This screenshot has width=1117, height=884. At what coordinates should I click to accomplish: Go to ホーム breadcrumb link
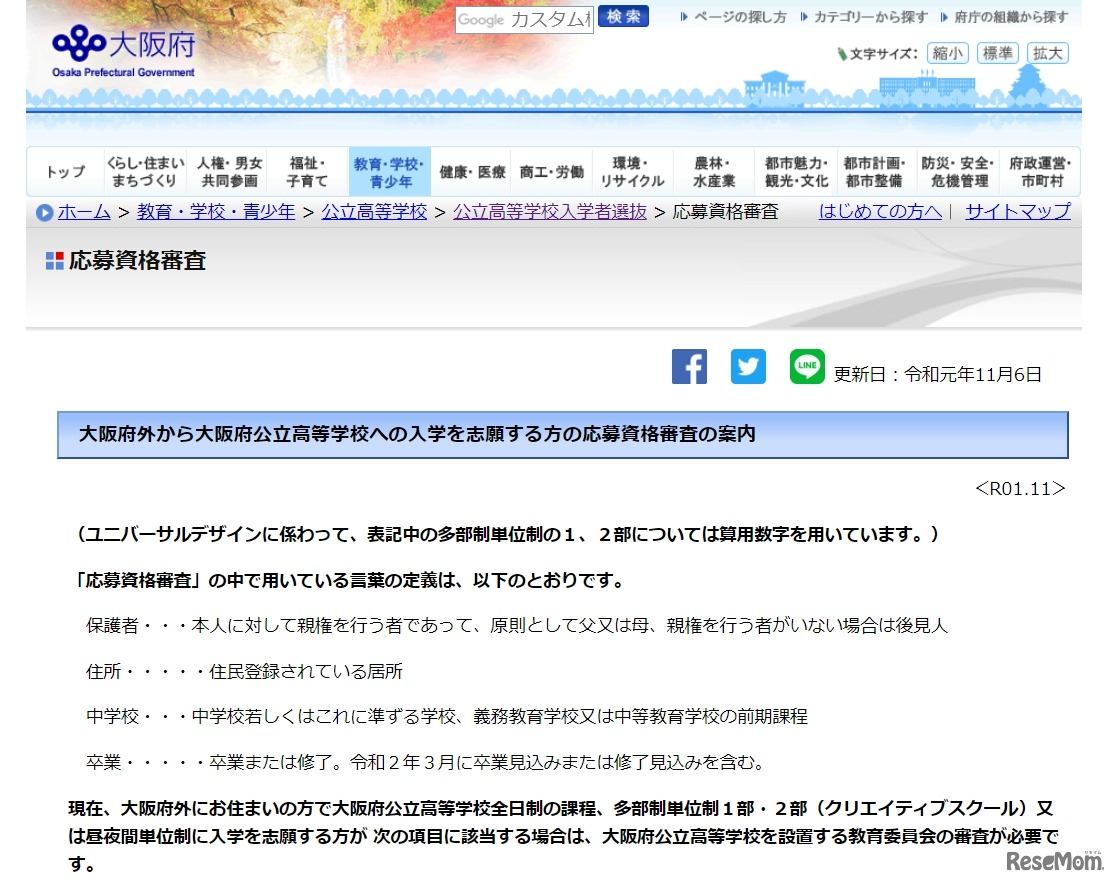(x=84, y=212)
